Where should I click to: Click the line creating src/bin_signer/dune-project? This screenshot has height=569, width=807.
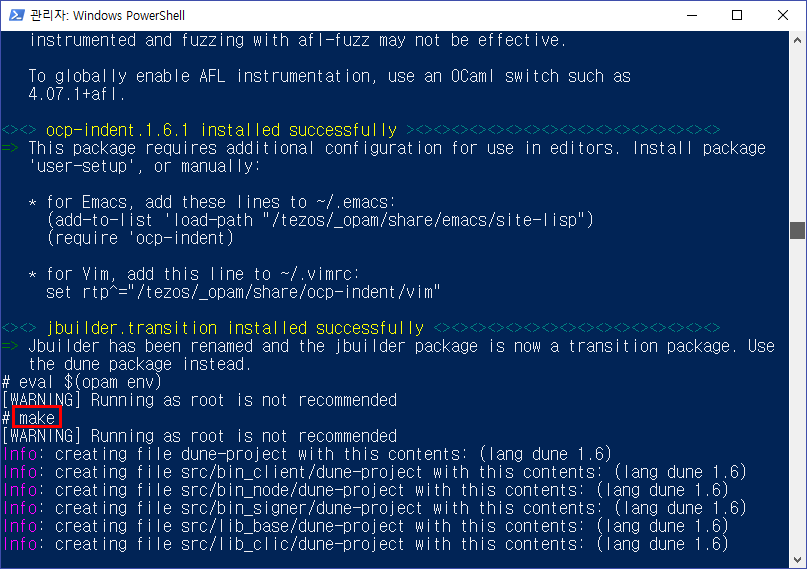[375, 508]
